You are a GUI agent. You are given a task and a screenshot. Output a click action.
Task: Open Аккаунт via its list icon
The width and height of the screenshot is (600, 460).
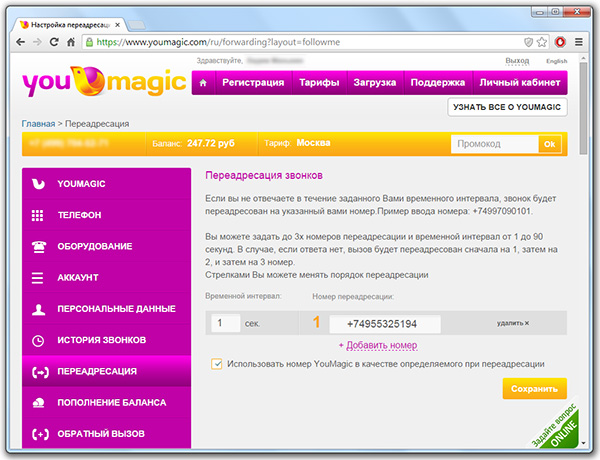(x=38, y=278)
